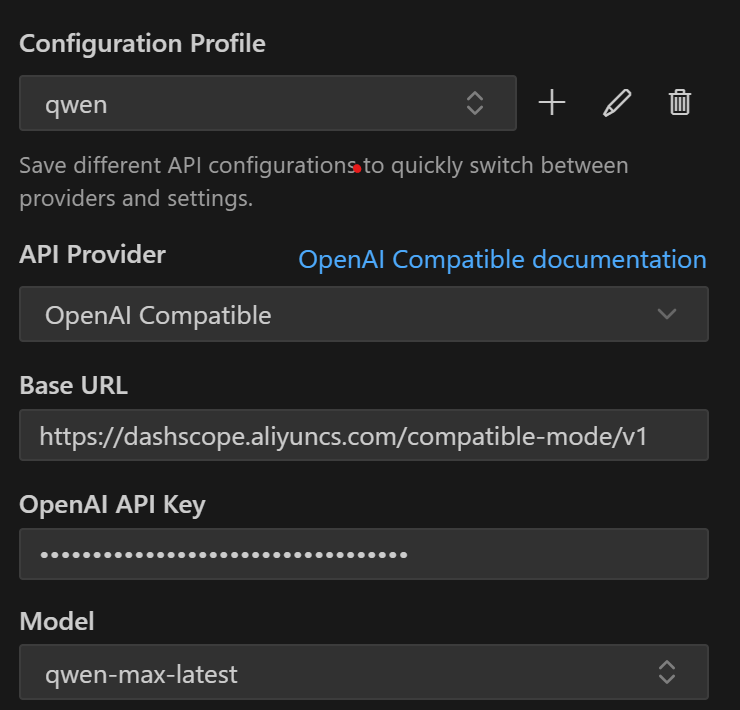Delete the qwen profile via trash icon
The width and height of the screenshot is (740, 710).
pos(680,102)
